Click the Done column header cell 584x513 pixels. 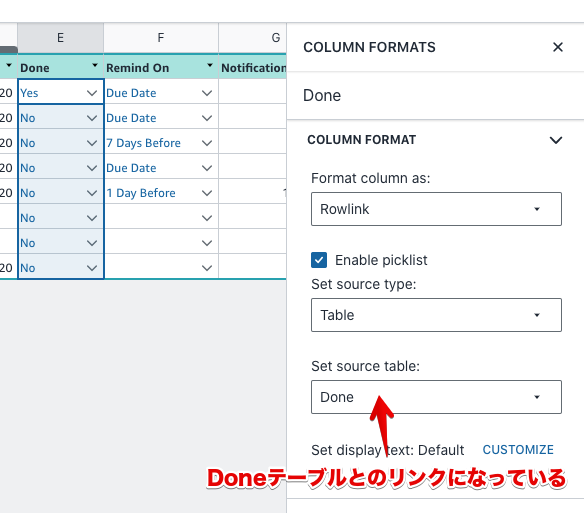60,67
